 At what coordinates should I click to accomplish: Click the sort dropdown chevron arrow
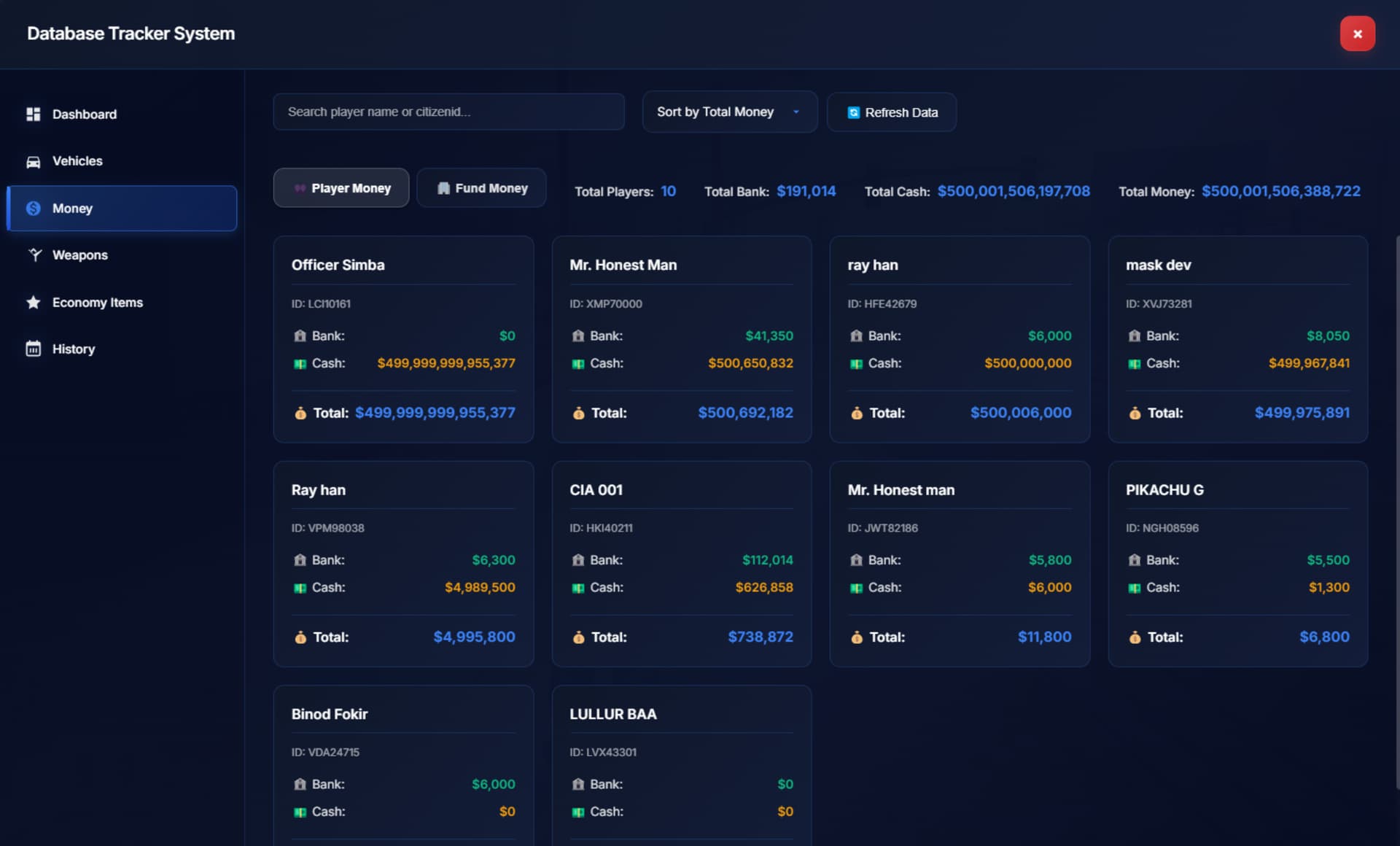click(x=795, y=112)
